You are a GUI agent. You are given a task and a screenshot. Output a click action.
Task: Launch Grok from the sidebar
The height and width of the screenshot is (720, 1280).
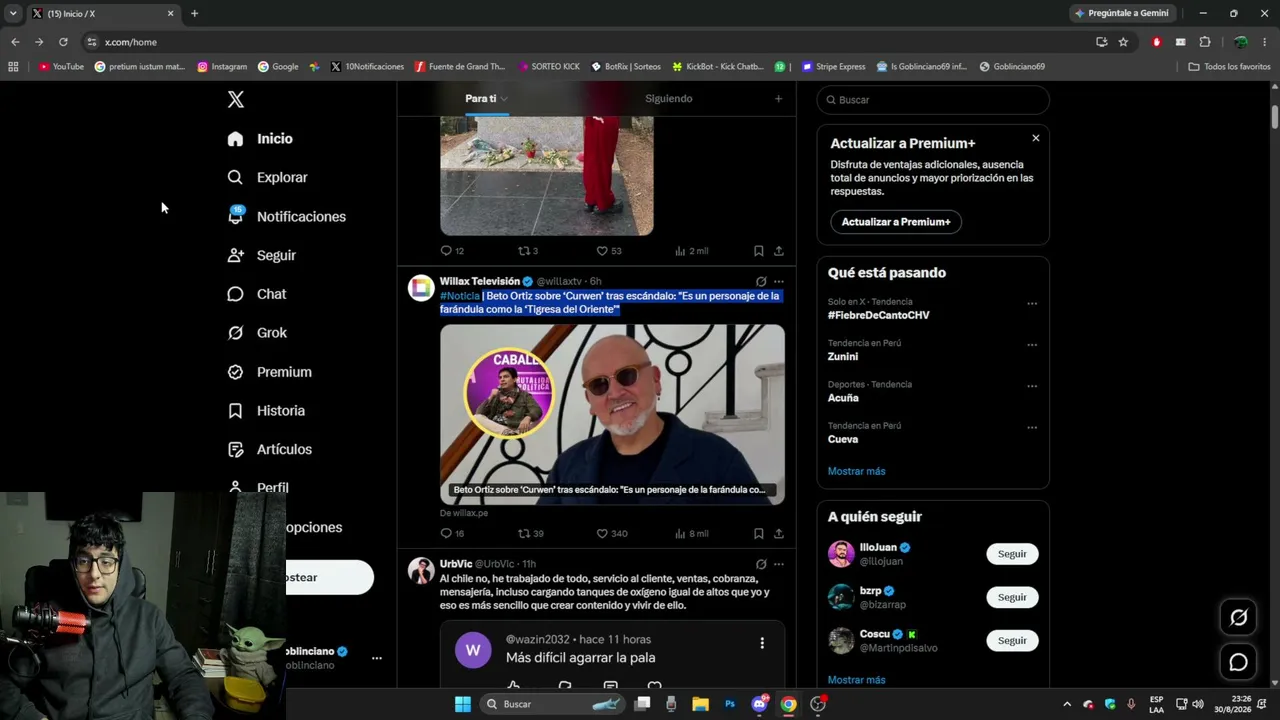point(257,333)
